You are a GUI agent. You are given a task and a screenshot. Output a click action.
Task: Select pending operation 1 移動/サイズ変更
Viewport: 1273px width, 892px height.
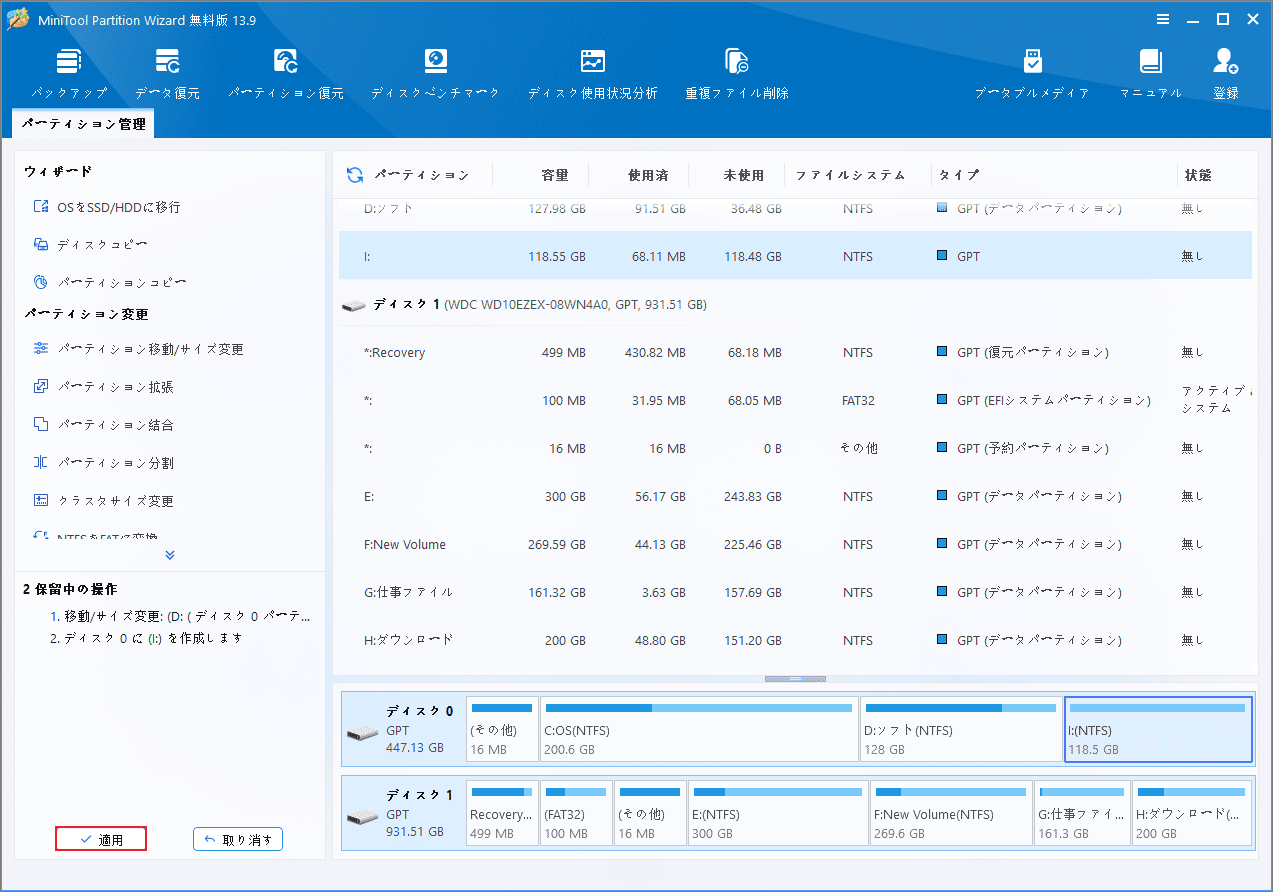click(x=180, y=616)
